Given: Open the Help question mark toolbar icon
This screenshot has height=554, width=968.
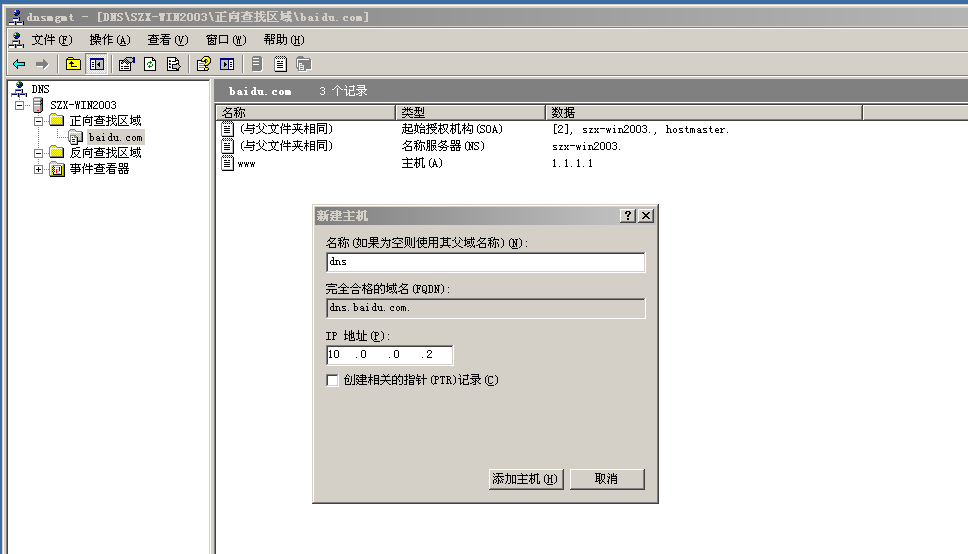Looking at the screenshot, I should point(204,64).
